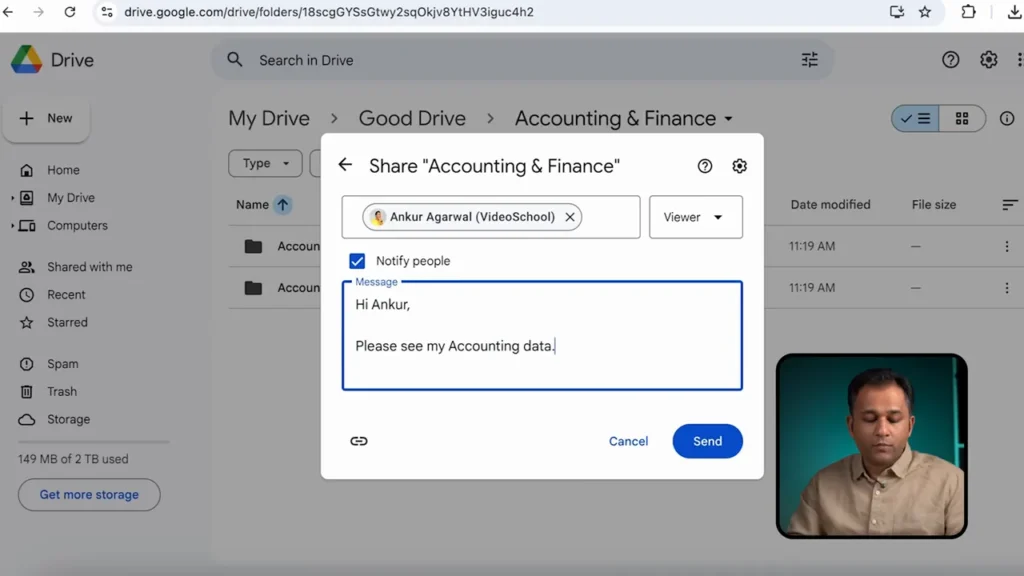Image resolution: width=1024 pixels, height=576 pixels.
Task: Click the back arrow in Share dialog
Action: coord(345,165)
